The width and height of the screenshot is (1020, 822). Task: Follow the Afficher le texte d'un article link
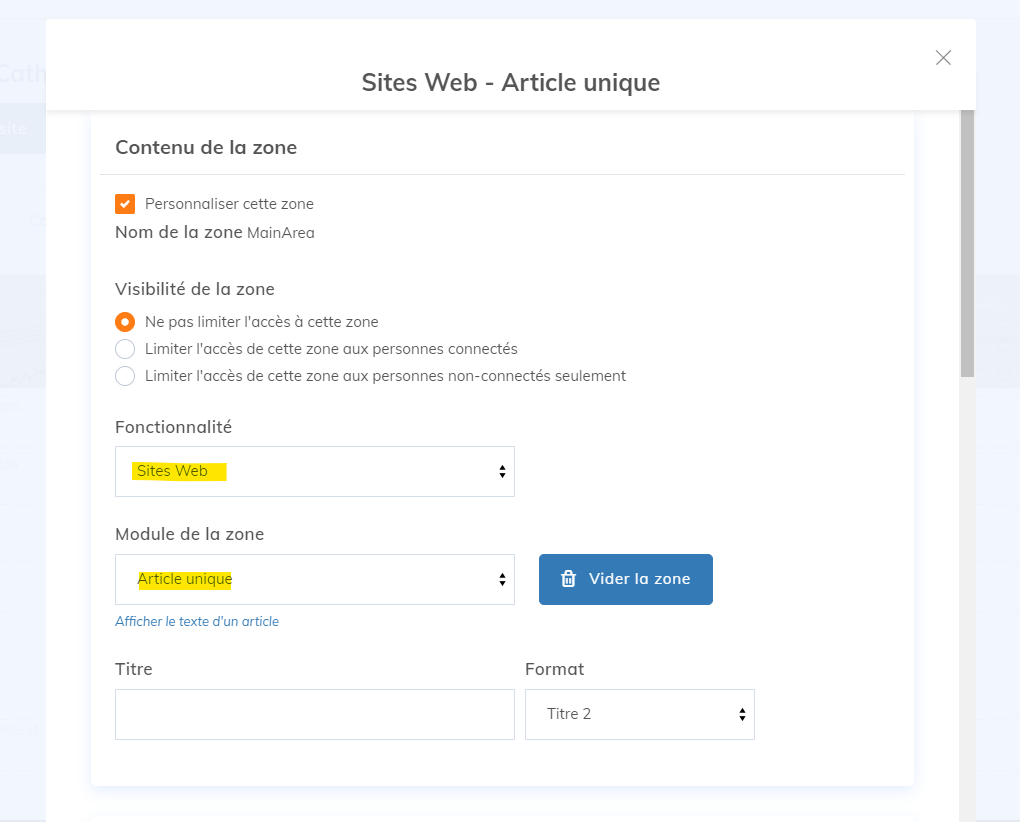(197, 621)
